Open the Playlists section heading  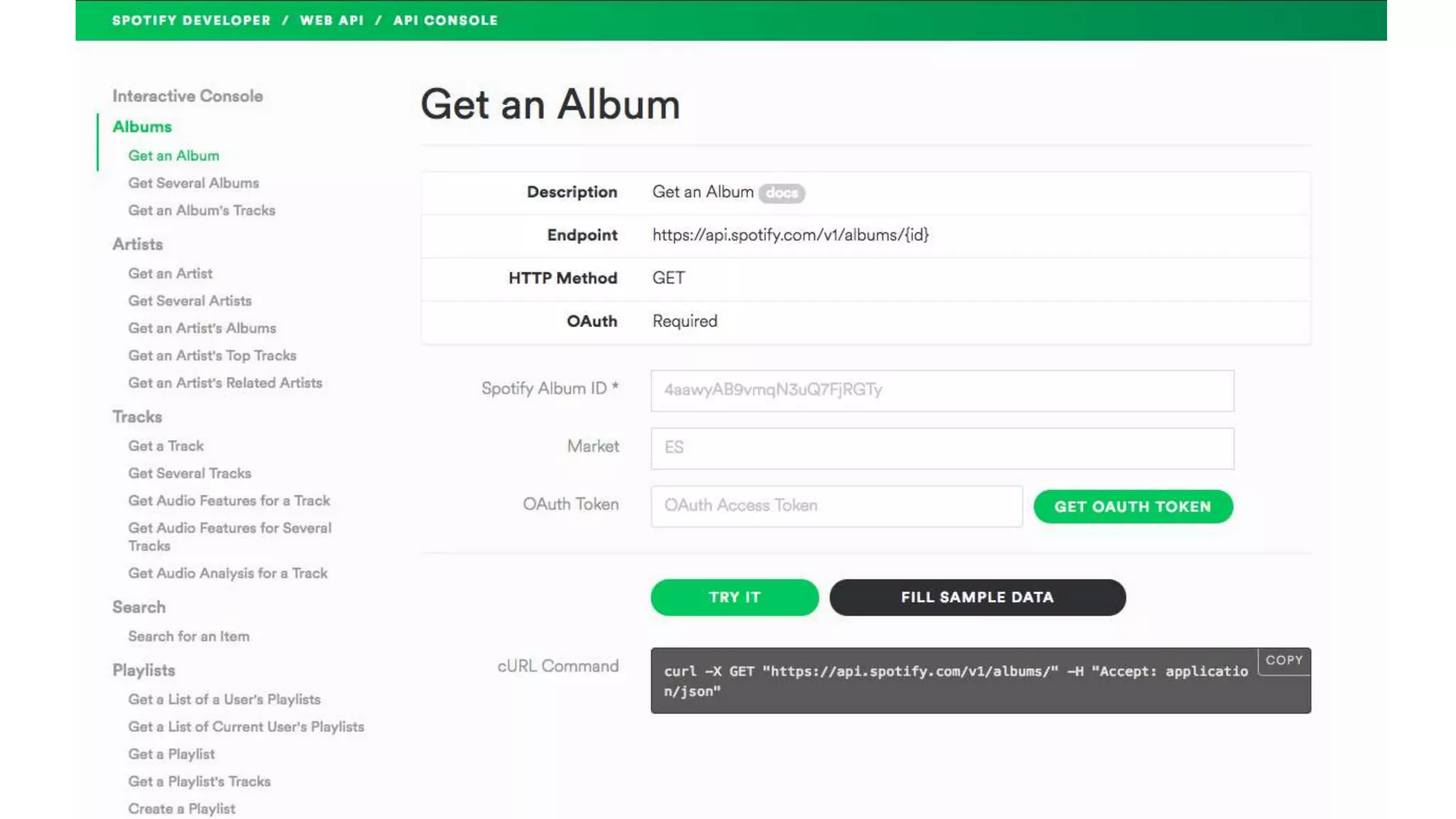(x=144, y=670)
